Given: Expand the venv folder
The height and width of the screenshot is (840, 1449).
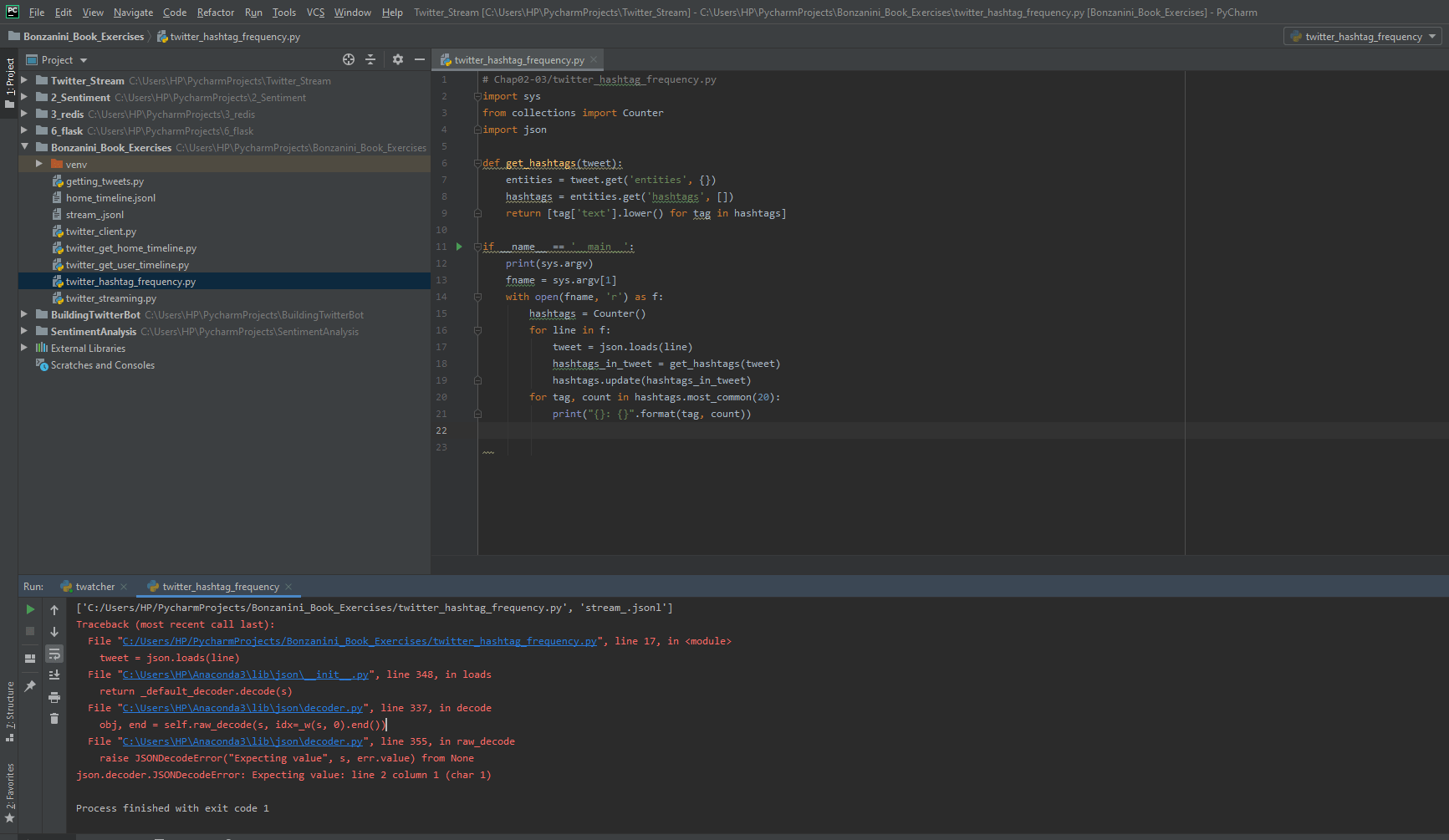Looking at the screenshot, I should (x=39, y=164).
